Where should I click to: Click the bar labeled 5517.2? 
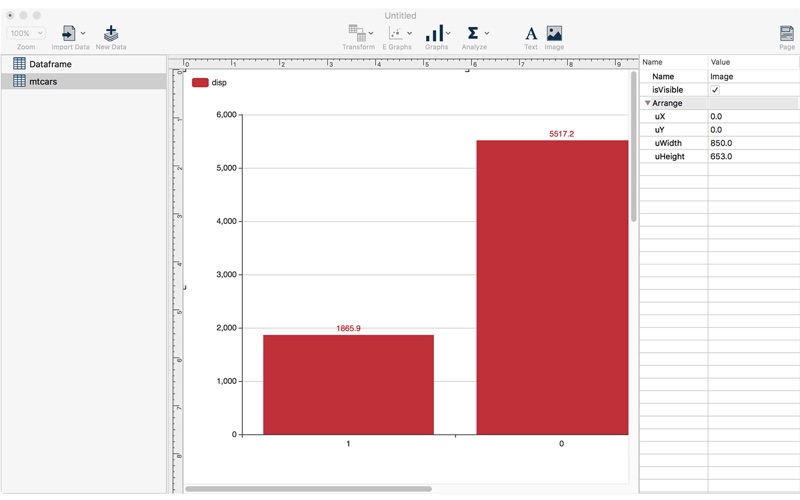coord(553,287)
